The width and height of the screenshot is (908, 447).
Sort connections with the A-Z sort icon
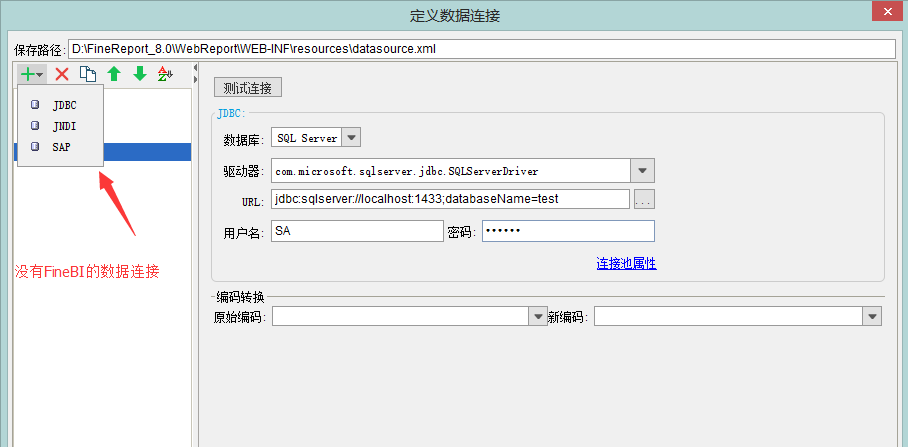[166, 74]
